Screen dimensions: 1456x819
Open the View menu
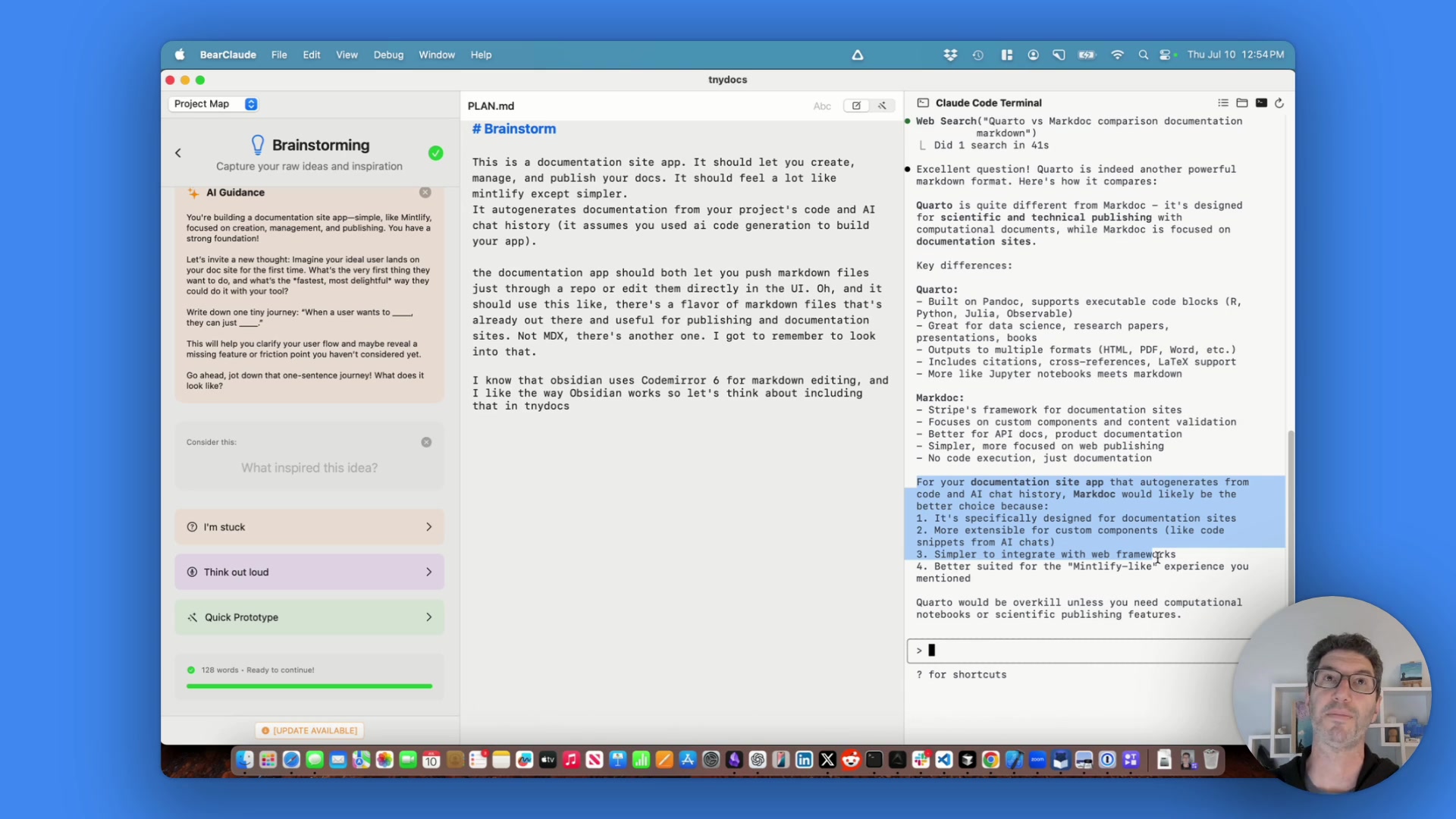(x=347, y=55)
